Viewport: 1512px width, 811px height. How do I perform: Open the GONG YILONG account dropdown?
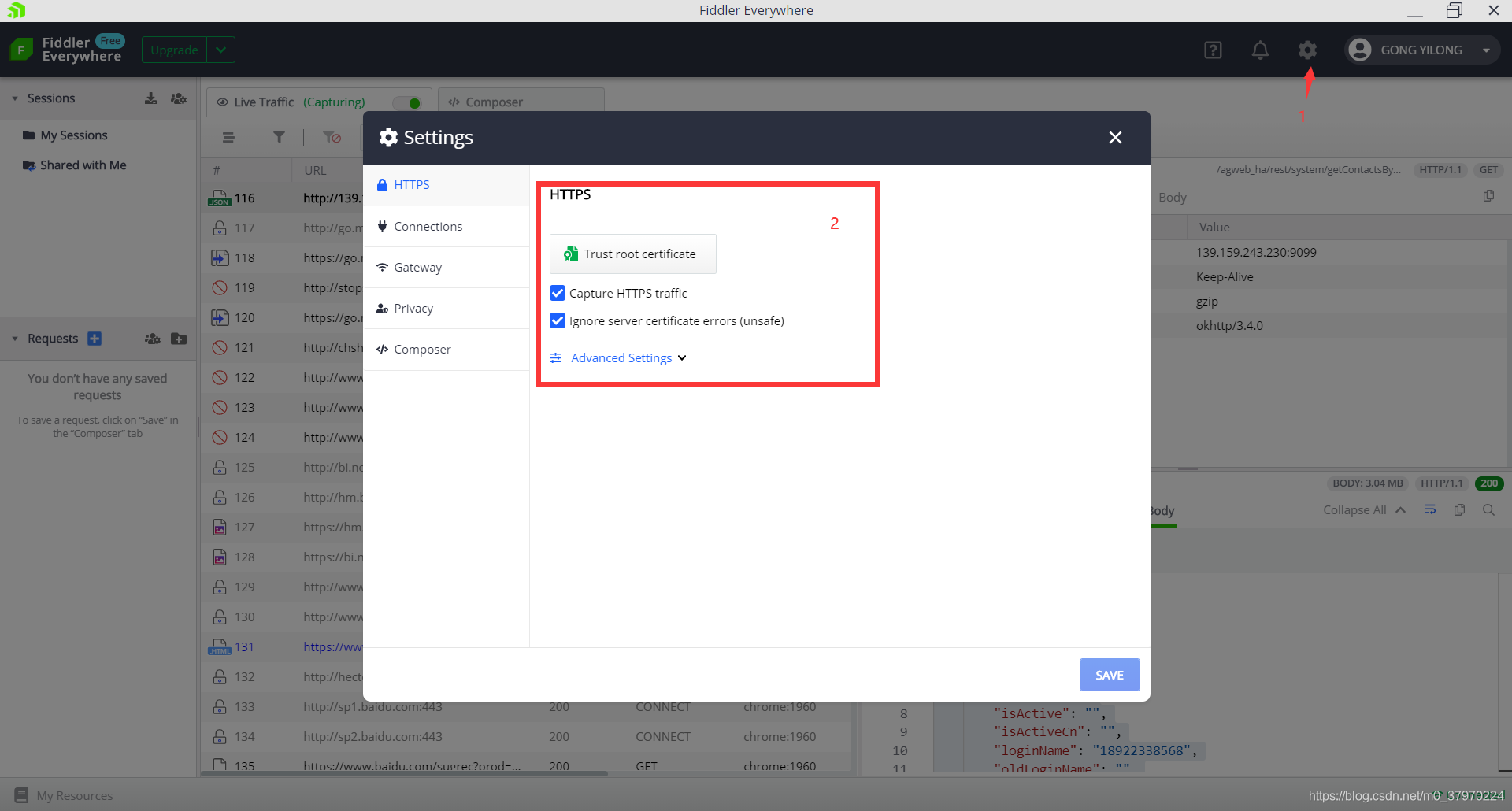click(1486, 50)
